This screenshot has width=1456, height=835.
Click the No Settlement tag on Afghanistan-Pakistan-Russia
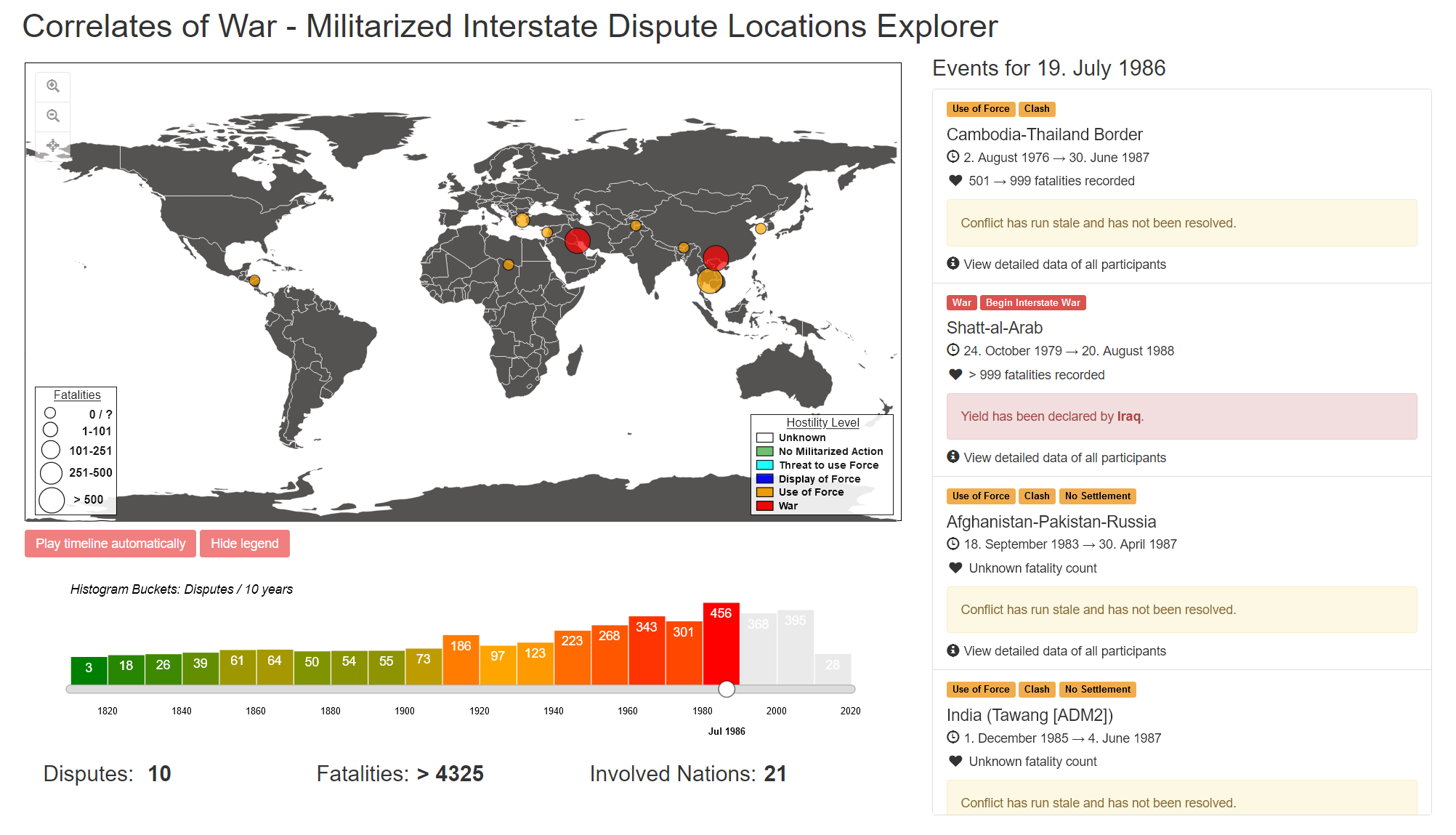pyautogui.click(x=1097, y=496)
